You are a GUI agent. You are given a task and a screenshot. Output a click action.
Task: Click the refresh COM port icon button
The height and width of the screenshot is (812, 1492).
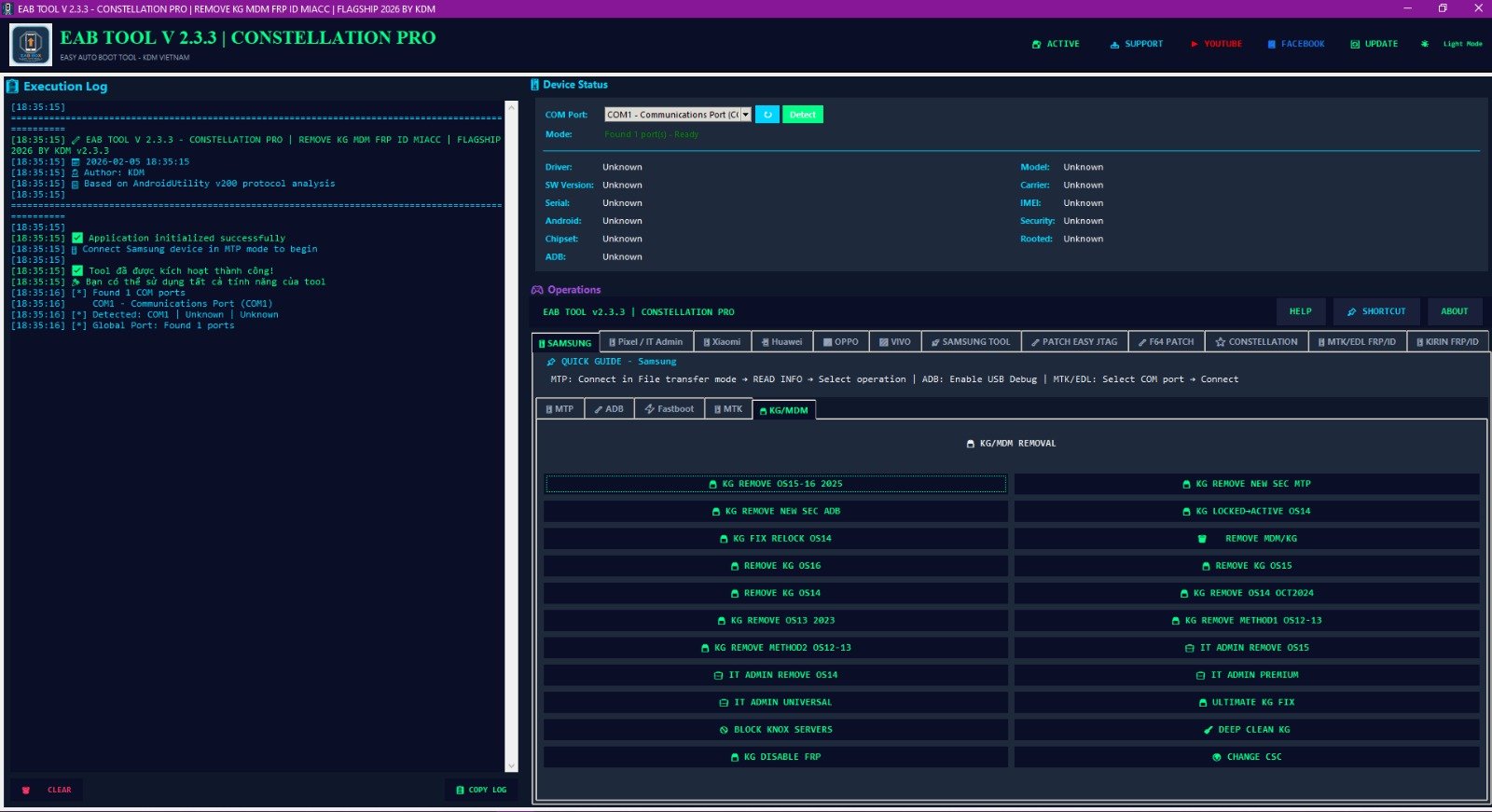click(x=767, y=115)
